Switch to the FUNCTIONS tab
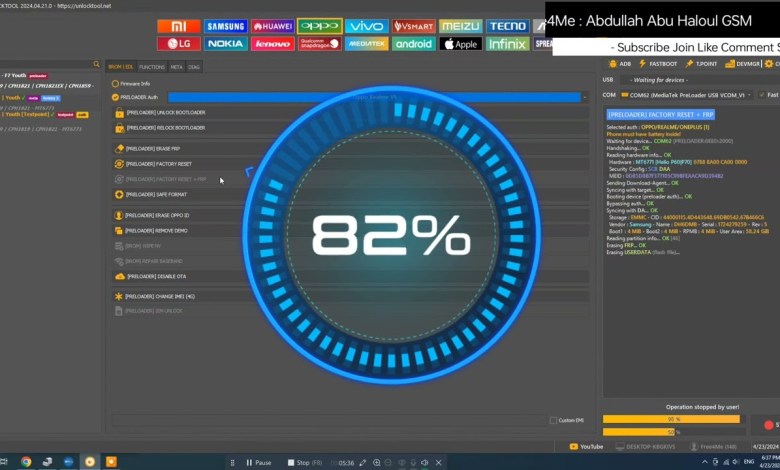The height and width of the screenshot is (470, 780). pos(152,66)
